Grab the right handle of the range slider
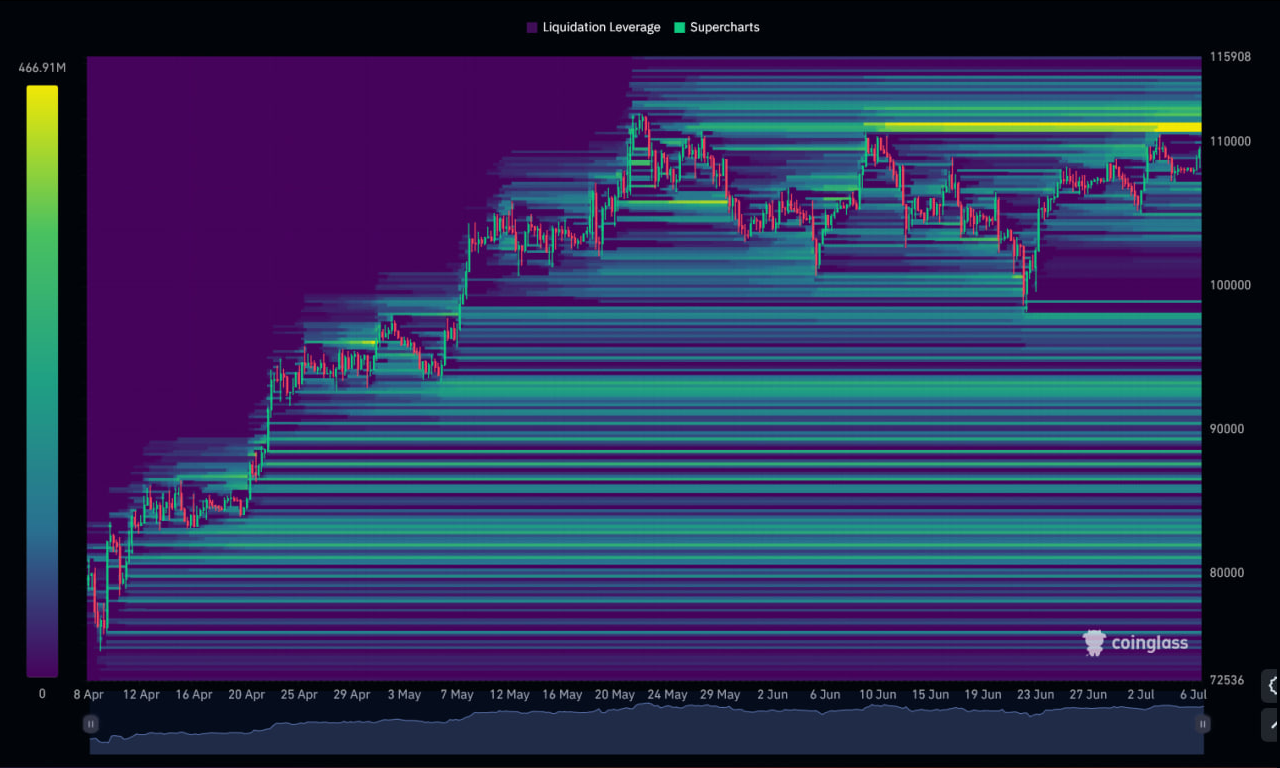Screen dimensions: 1280x768 tap(1203, 723)
